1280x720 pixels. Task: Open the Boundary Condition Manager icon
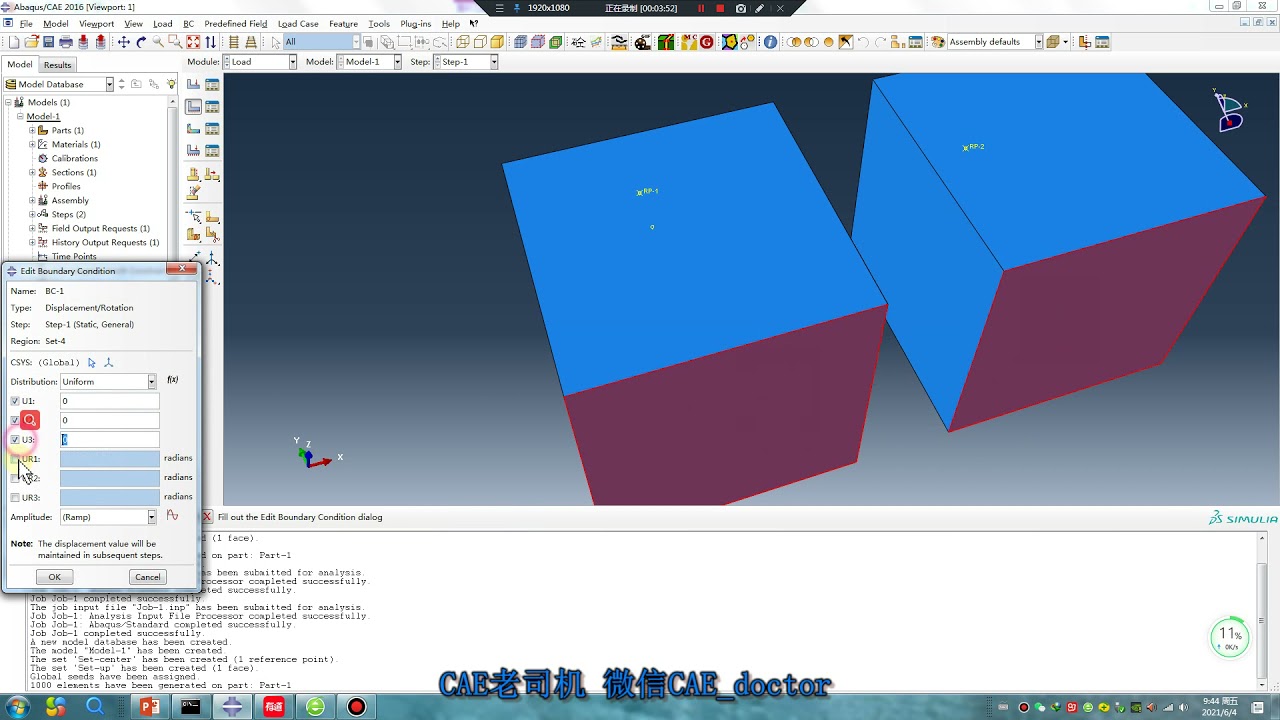pos(212,106)
